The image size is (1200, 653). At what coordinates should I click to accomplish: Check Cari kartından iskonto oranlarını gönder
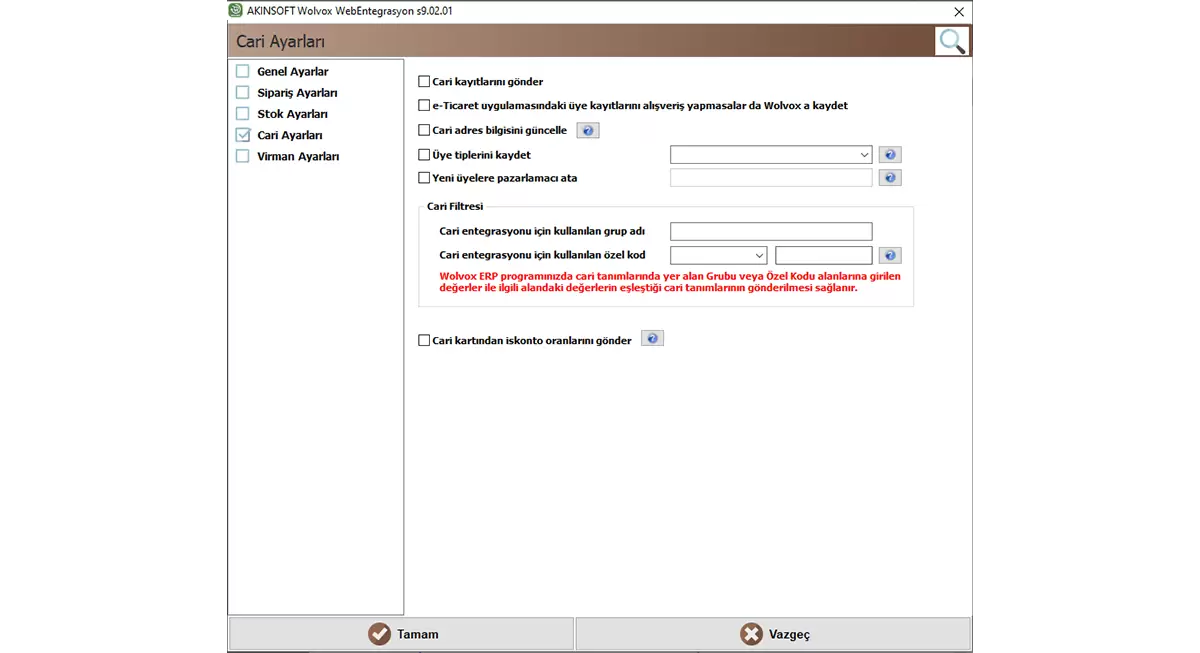(x=424, y=340)
